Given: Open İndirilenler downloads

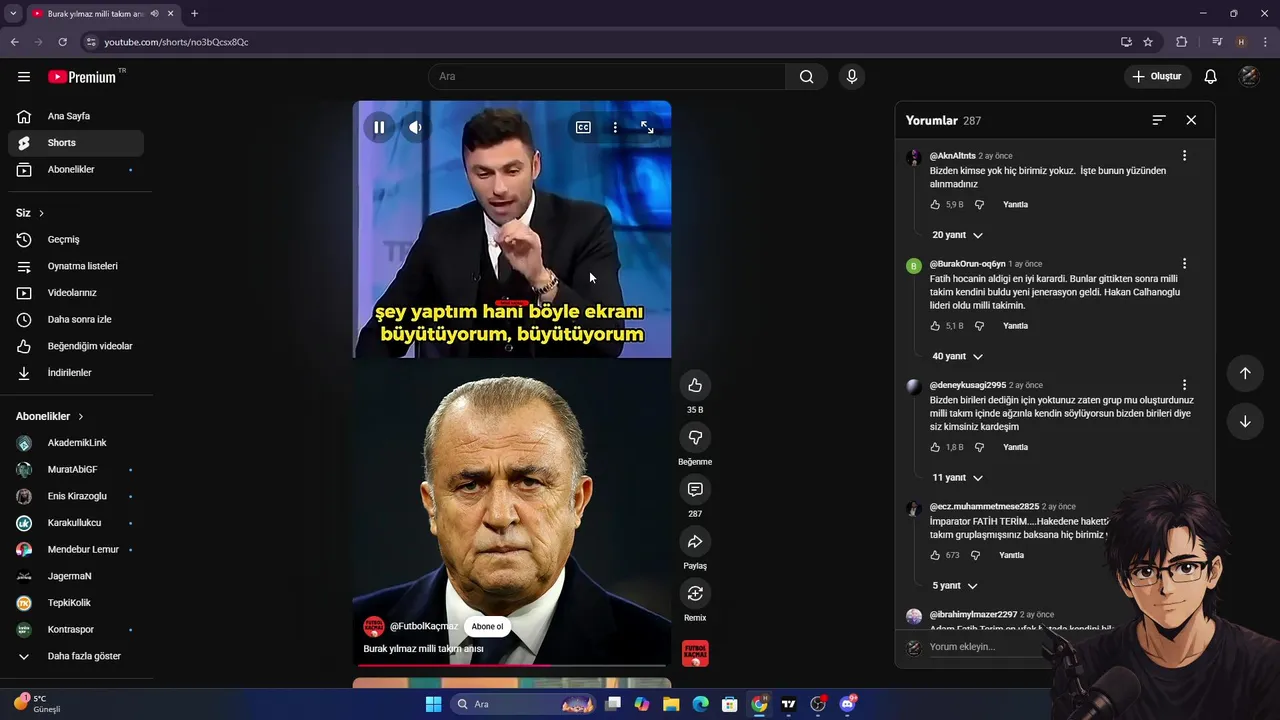Looking at the screenshot, I should tap(76, 372).
